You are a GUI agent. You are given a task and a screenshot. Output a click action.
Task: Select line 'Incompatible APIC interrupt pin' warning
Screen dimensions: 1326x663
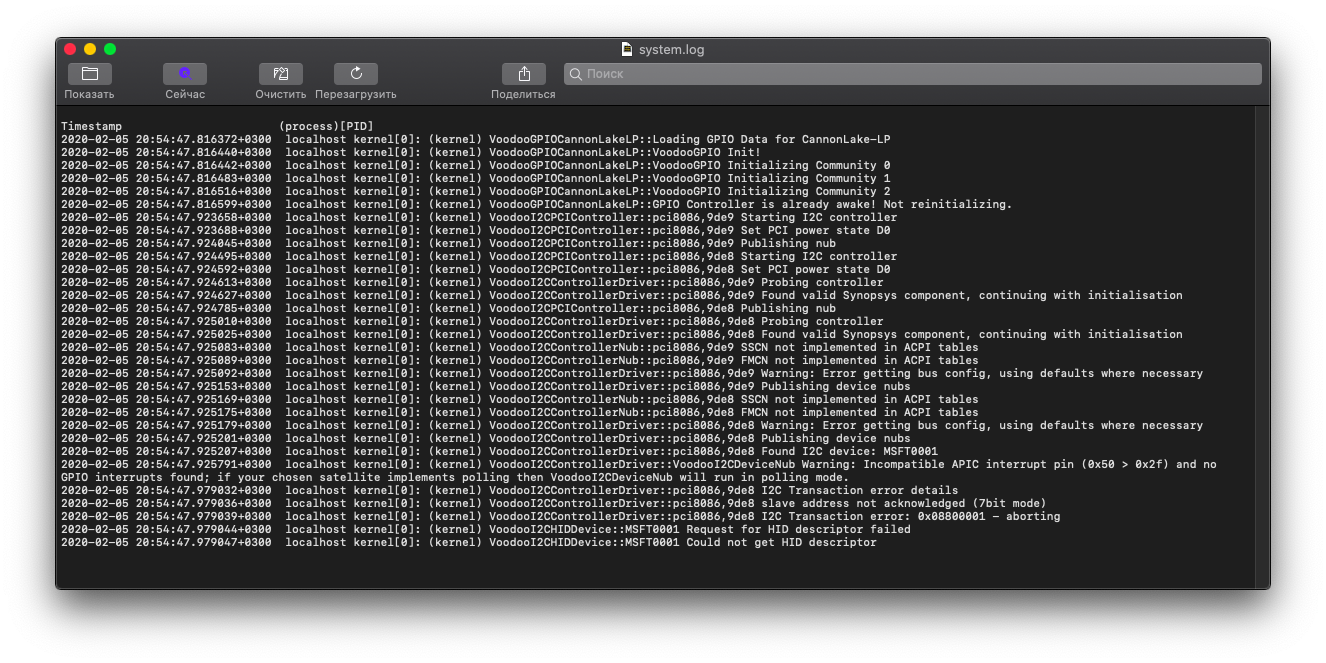638,471
